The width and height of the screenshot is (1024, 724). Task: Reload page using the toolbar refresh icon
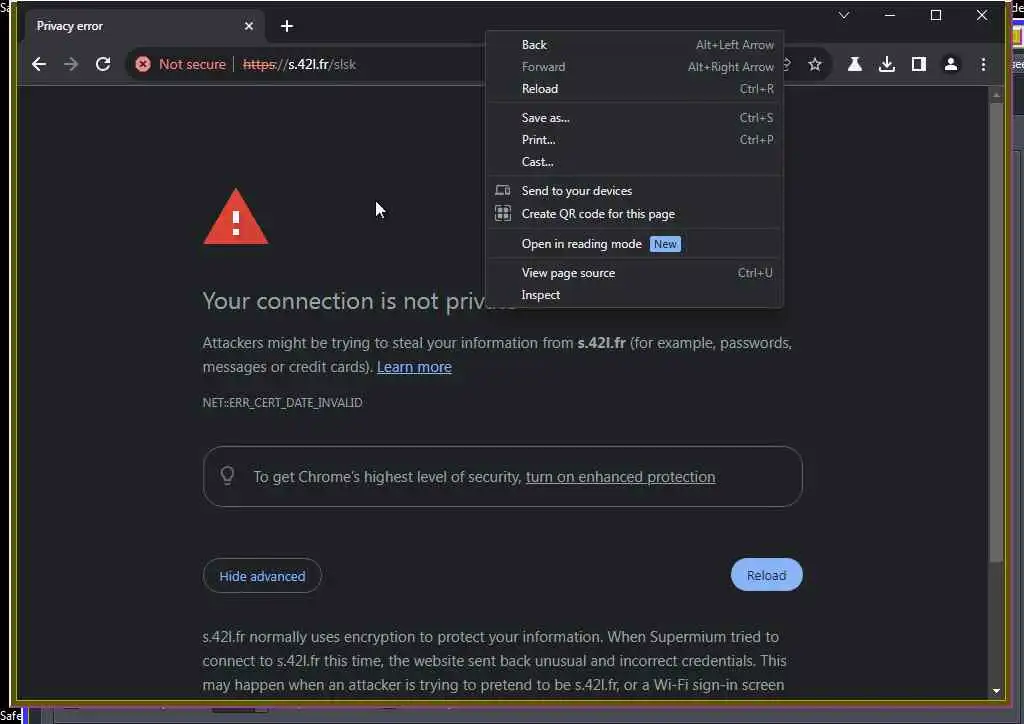tap(103, 64)
